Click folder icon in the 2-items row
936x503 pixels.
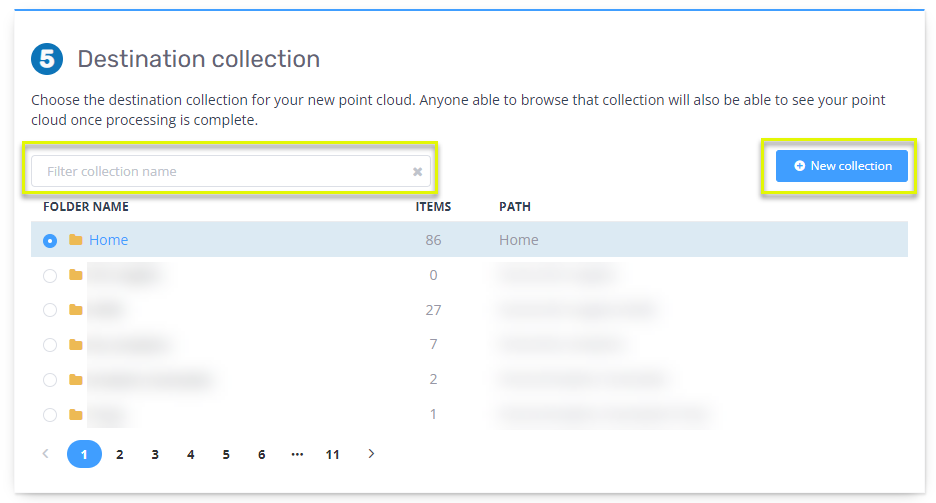[x=75, y=380]
